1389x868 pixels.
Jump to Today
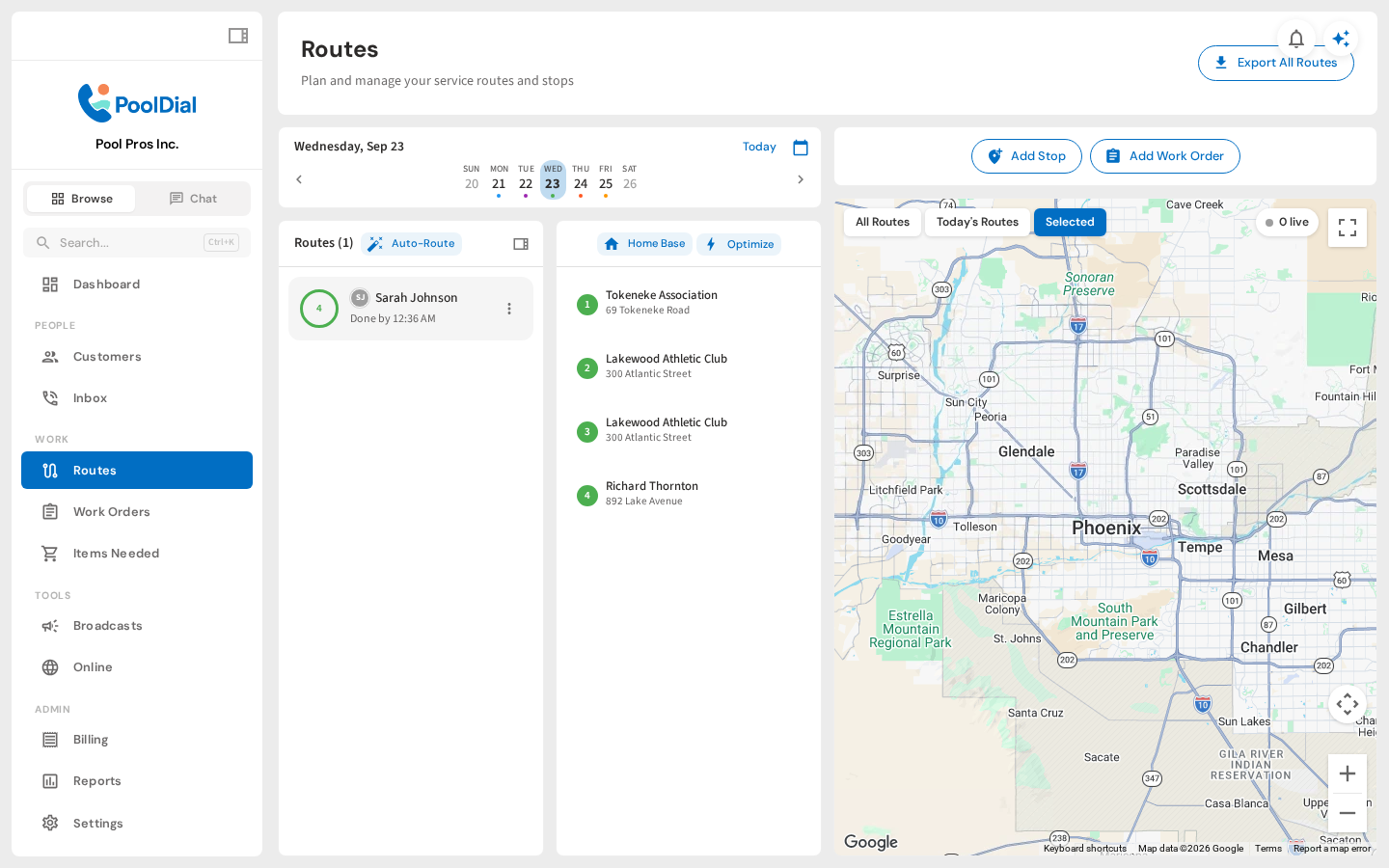coord(759,147)
